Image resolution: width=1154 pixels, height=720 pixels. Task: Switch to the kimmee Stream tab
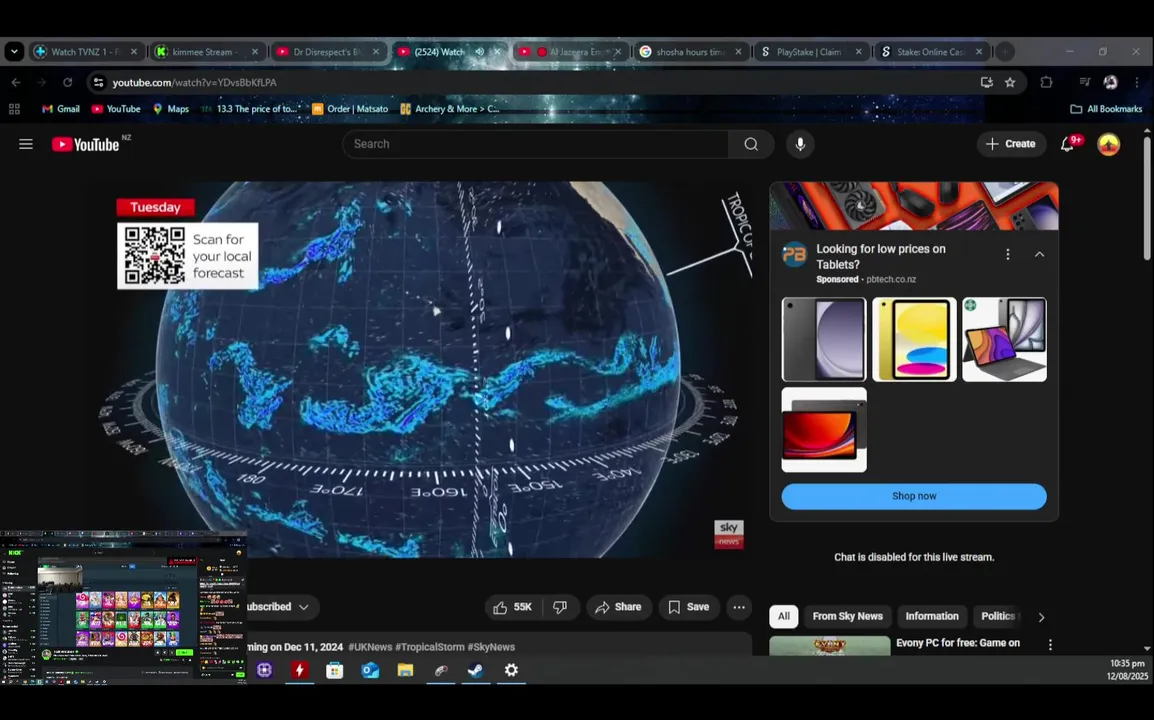(x=206, y=52)
